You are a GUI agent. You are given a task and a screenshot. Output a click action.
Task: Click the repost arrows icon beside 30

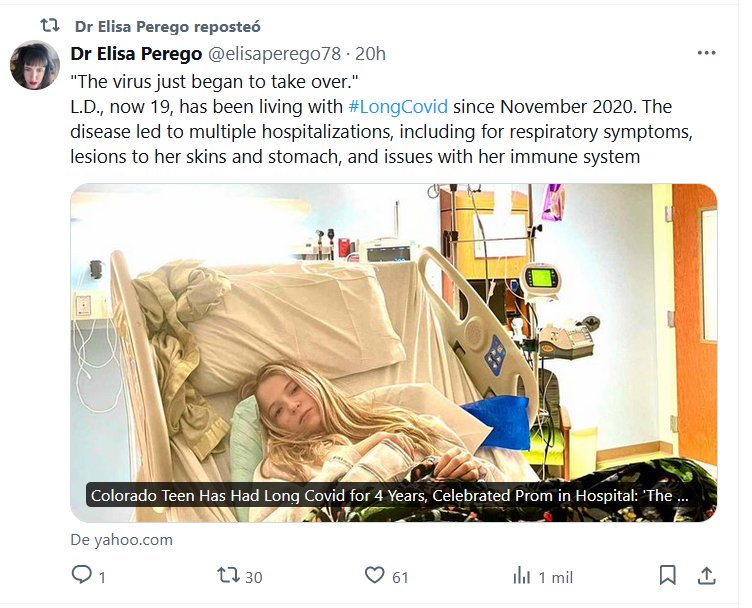(x=228, y=575)
